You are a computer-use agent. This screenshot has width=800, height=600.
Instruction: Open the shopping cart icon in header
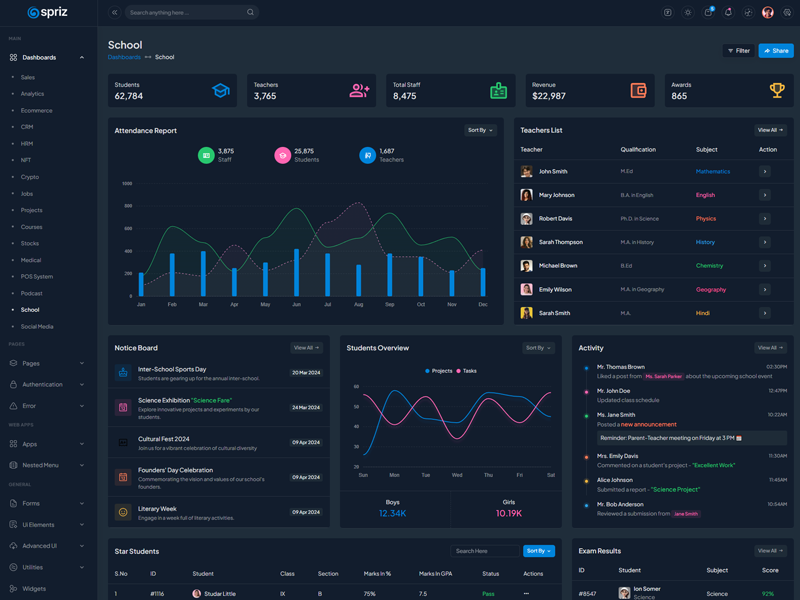click(x=708, y=13)
